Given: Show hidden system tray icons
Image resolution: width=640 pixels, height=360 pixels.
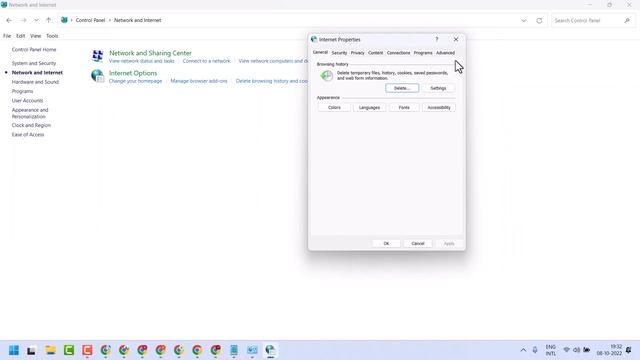Looking at the screenshot, I should 523,350.
